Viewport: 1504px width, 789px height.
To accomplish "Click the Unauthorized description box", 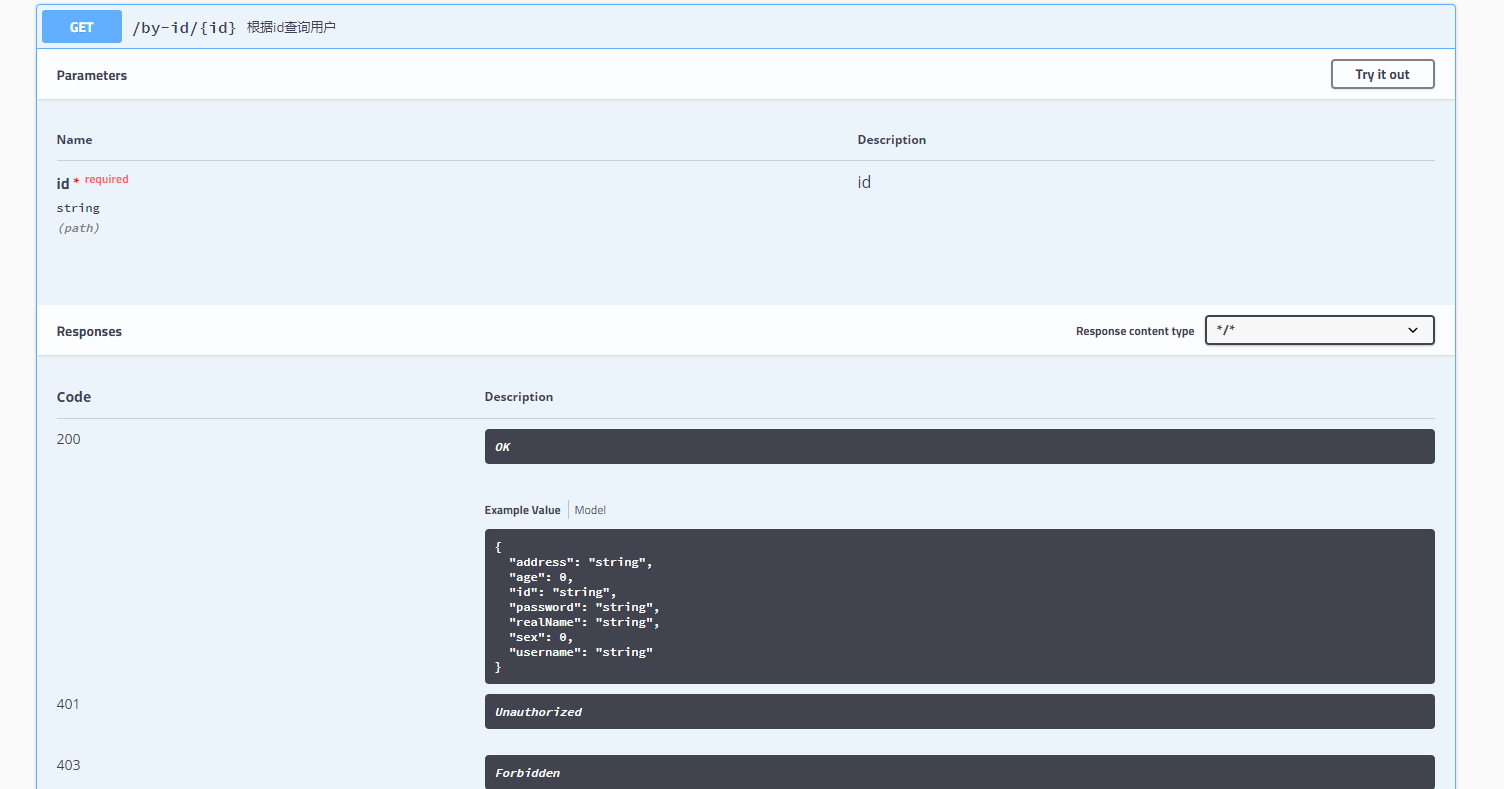I will (959, 711).
